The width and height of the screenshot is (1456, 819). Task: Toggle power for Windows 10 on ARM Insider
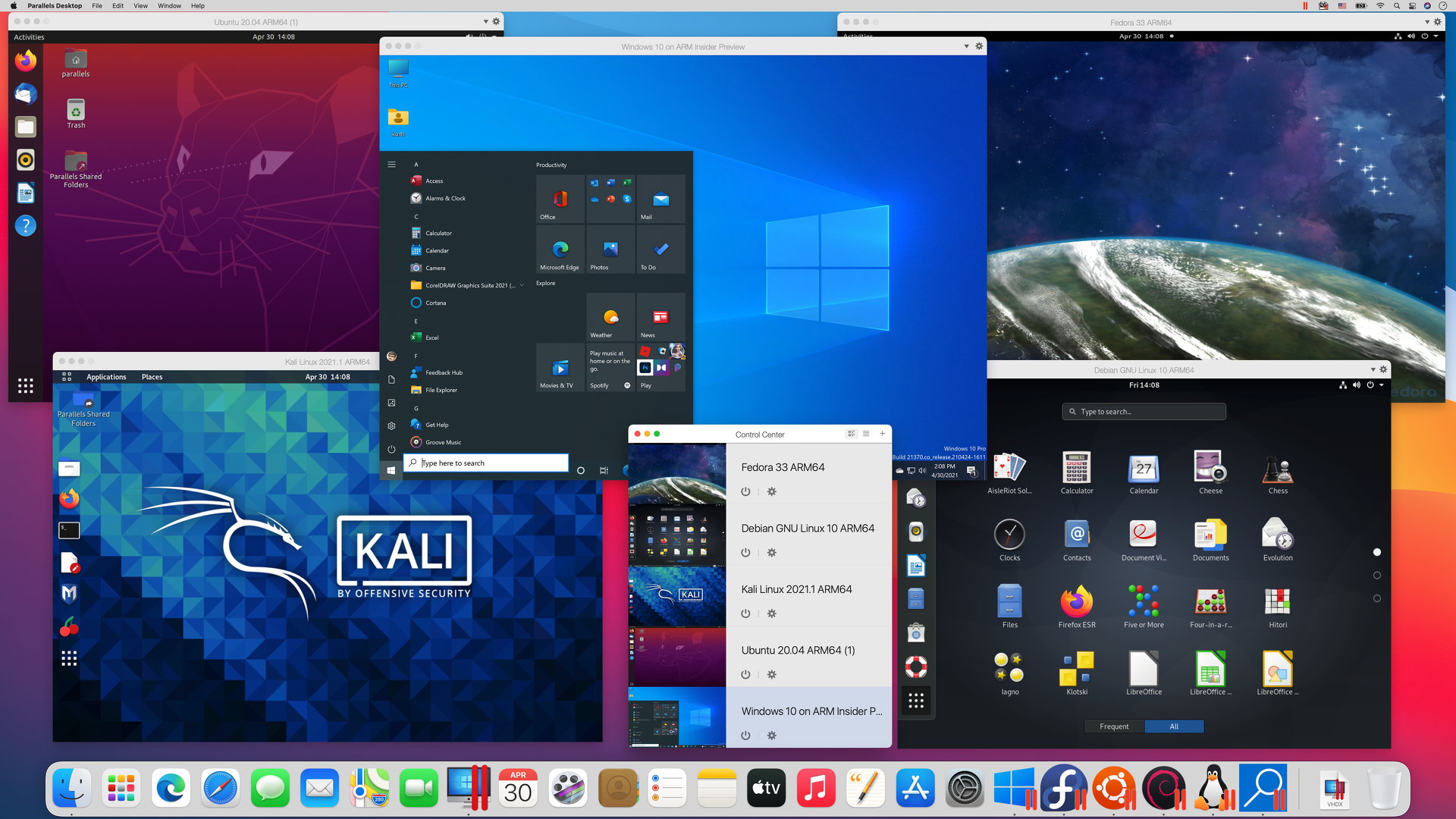pyautogui.click(x=745, y=736)
